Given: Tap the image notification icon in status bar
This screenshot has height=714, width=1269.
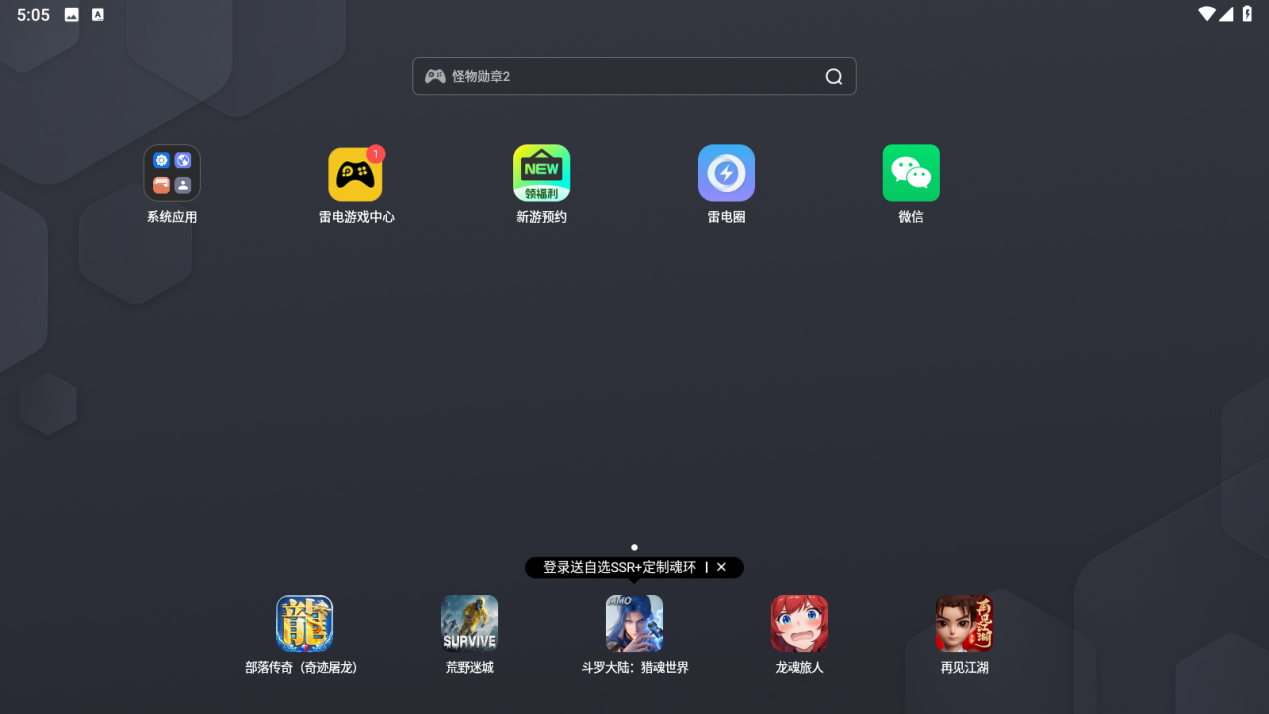Looking at the screenshot, I should point(72,15).
